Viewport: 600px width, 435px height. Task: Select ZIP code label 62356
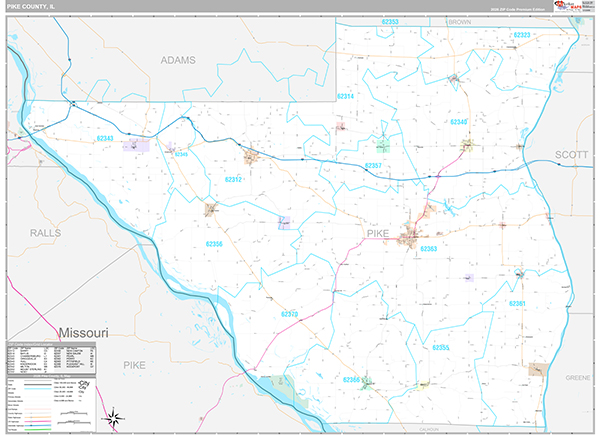point(214,243)
